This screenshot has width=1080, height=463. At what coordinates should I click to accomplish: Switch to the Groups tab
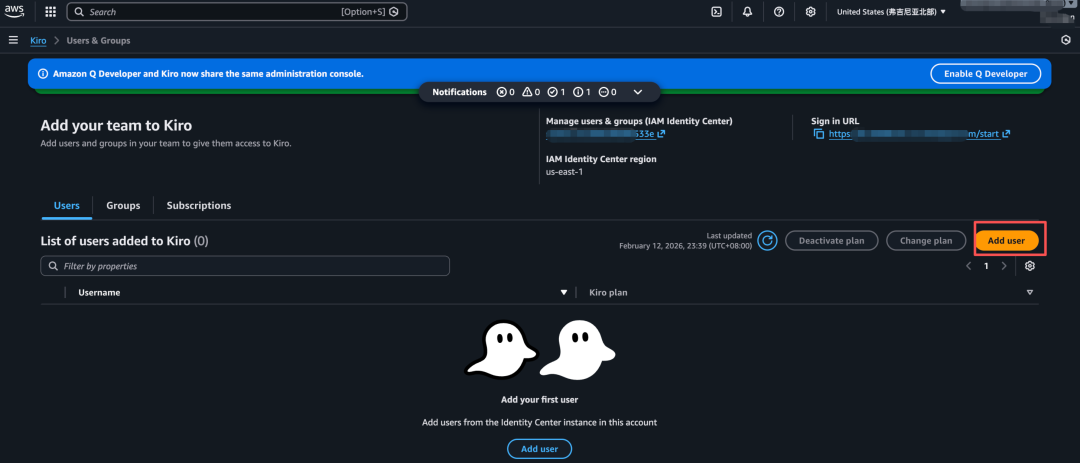click(123, 205)
